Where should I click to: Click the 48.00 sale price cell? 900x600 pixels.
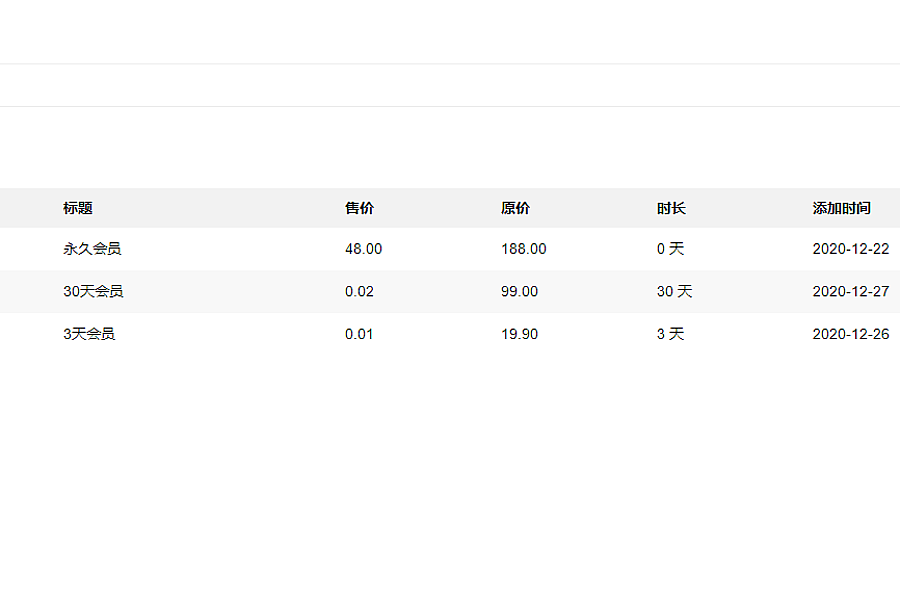[x=363, y=249]
